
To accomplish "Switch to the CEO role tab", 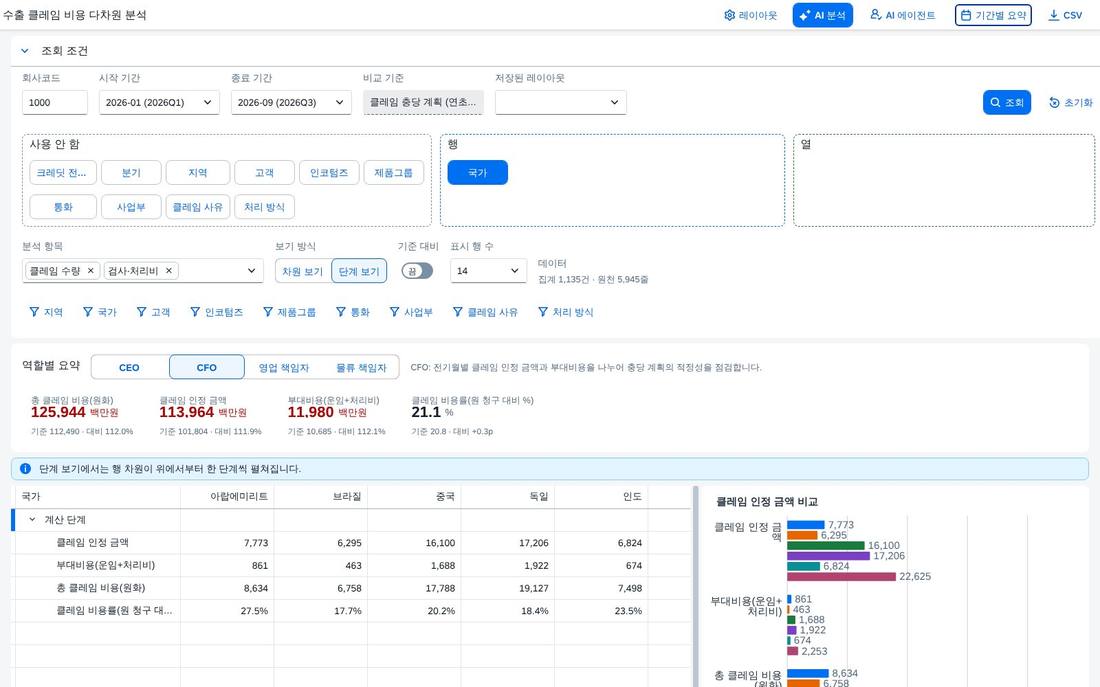I will (x=129, y=367).
